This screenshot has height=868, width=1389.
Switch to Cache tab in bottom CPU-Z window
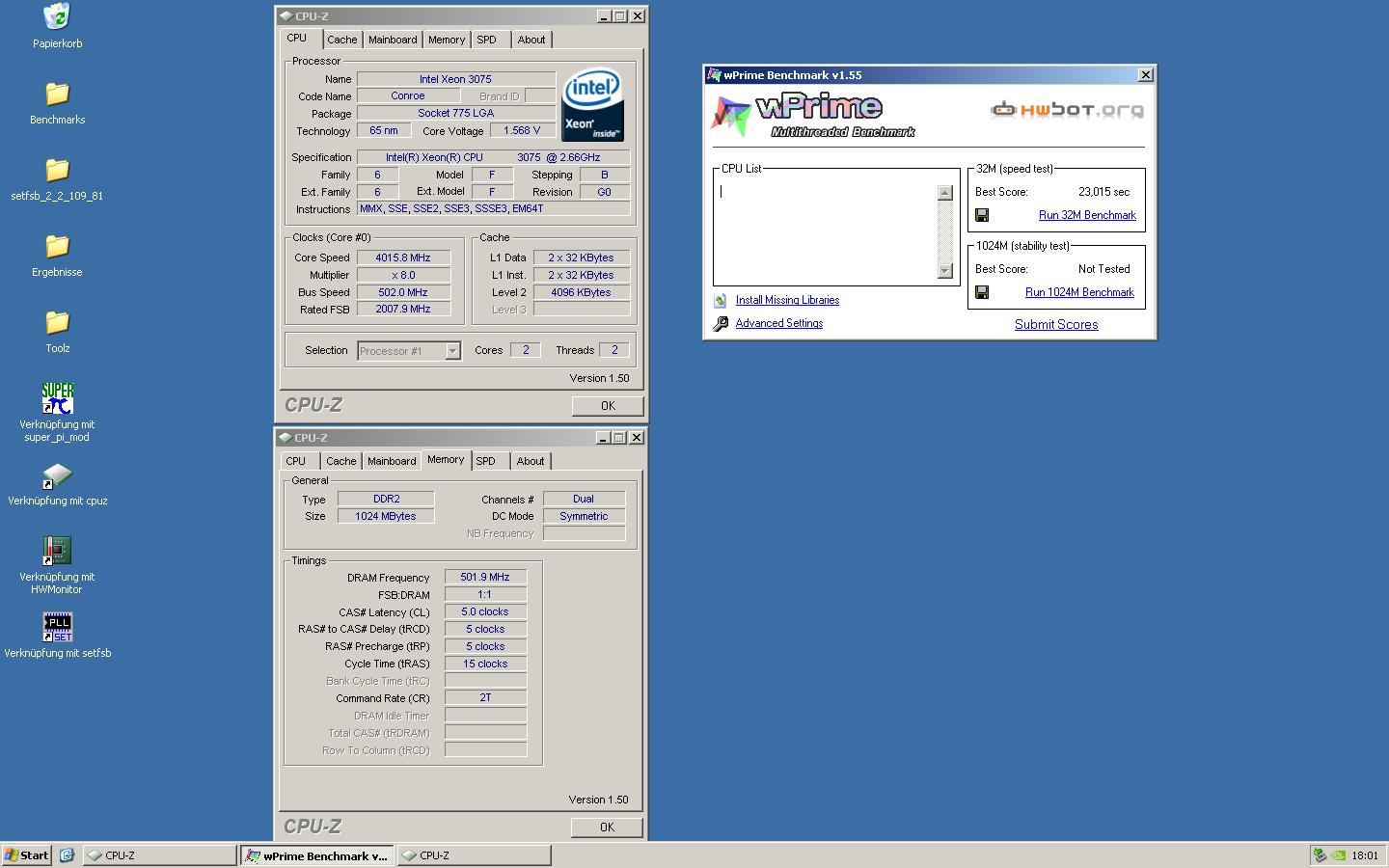pyautogui.click(x=340, y=461)
